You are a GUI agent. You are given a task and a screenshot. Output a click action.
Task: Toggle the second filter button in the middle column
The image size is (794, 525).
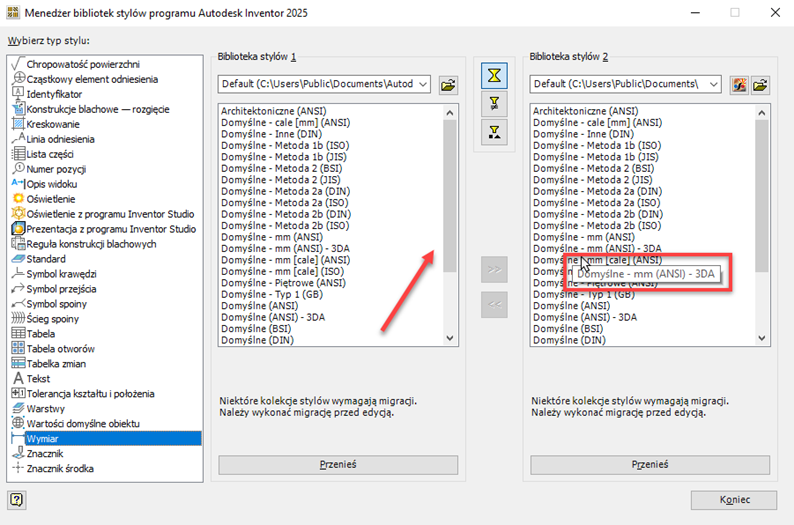click(494, 104)
